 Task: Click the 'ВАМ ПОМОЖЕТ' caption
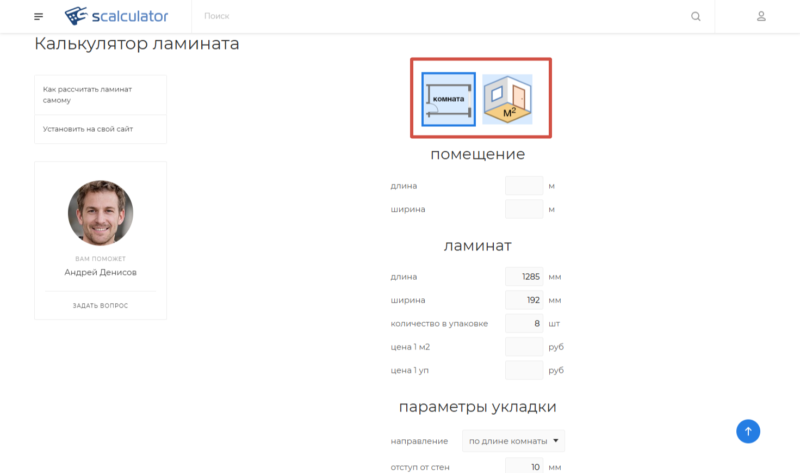(x=101, y=259)
